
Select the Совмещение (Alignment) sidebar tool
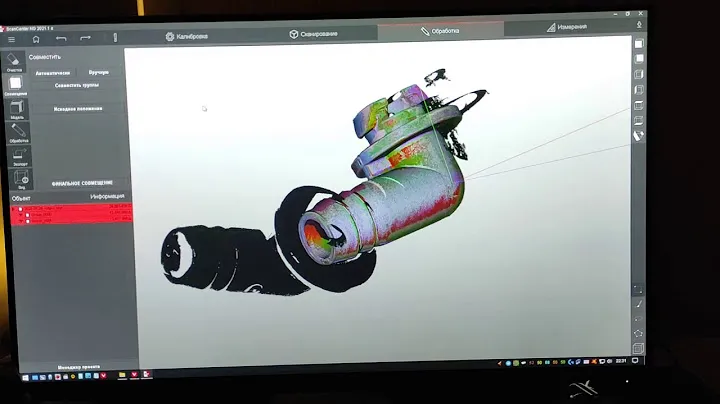(x=16, y=86)
